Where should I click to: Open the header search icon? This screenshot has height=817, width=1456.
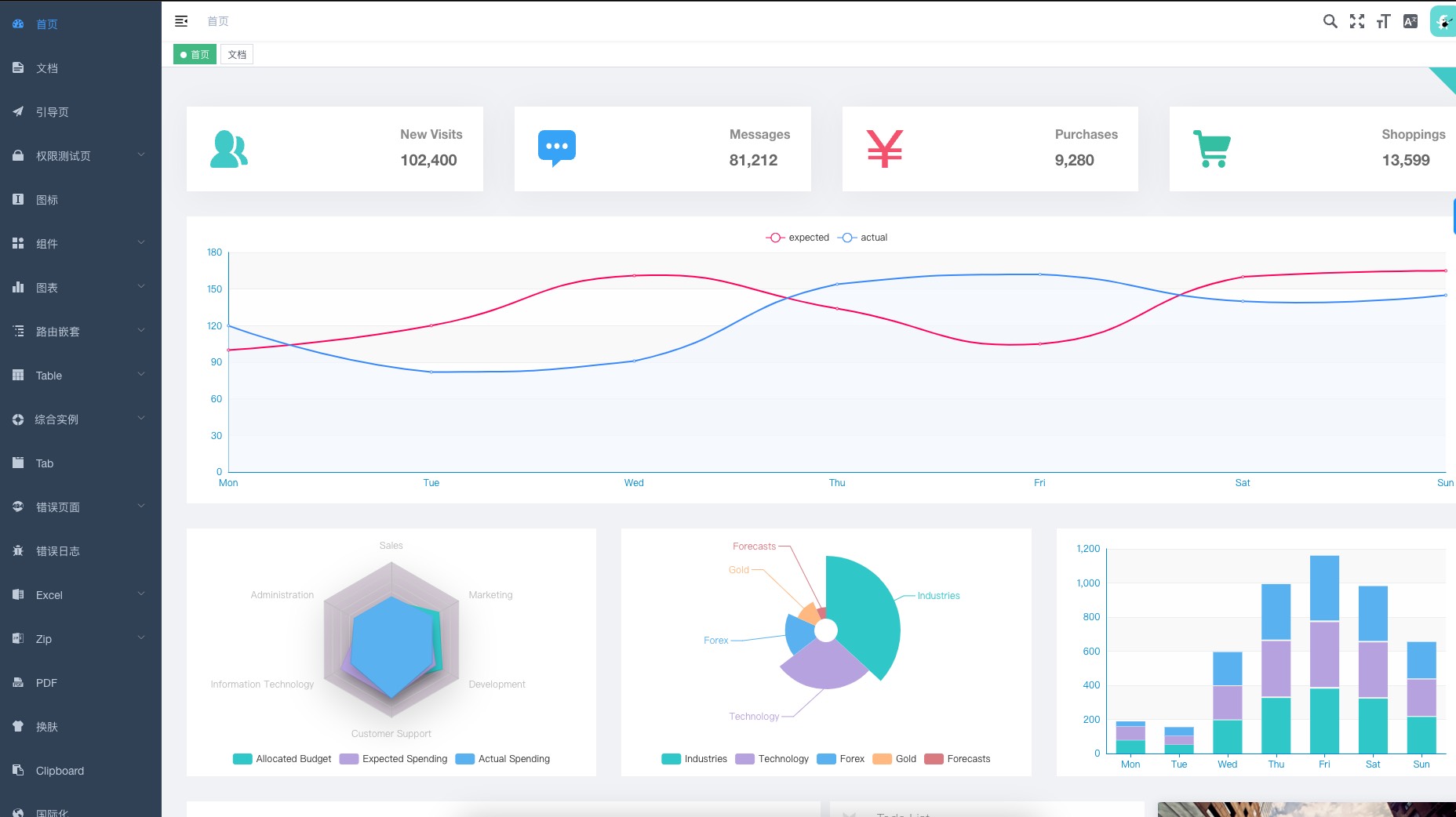1330,21
